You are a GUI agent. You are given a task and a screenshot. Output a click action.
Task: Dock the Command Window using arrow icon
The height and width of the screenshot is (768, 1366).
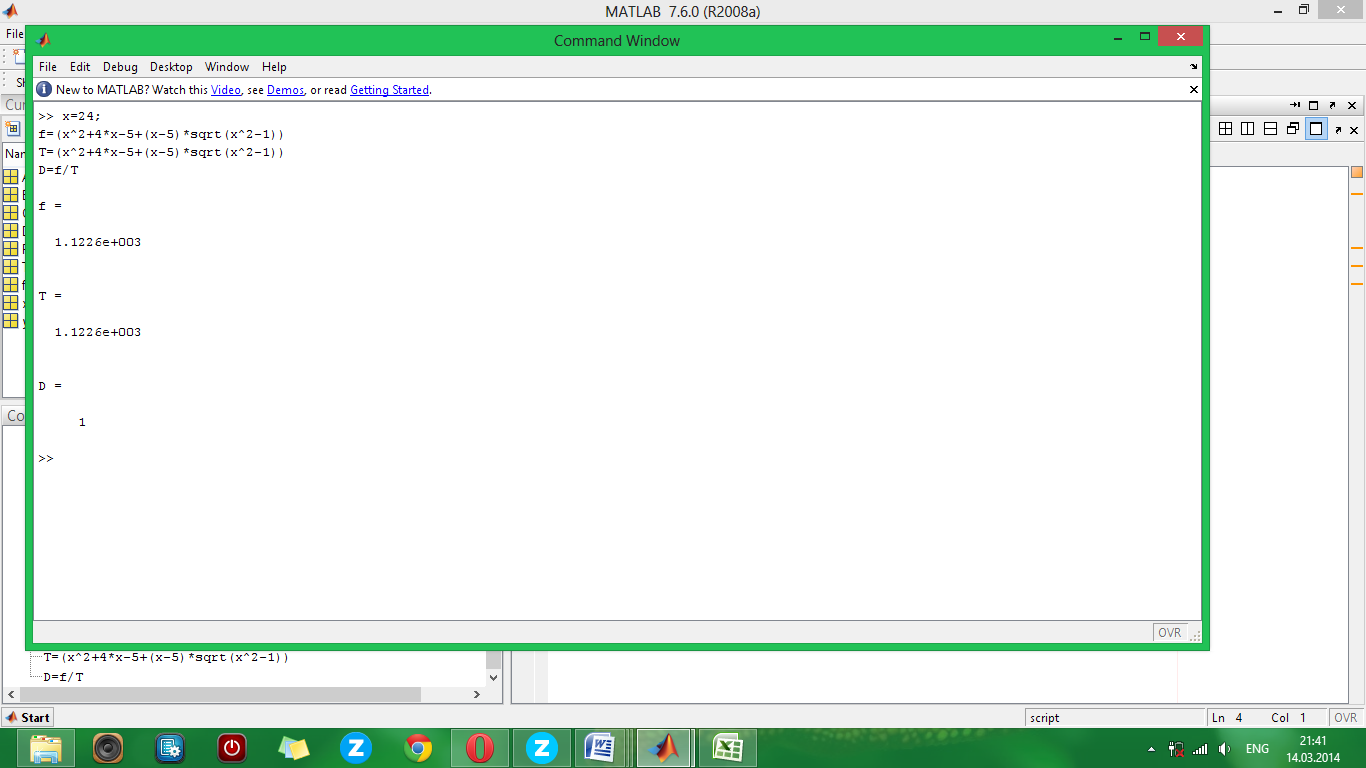tap(1193, 67)
